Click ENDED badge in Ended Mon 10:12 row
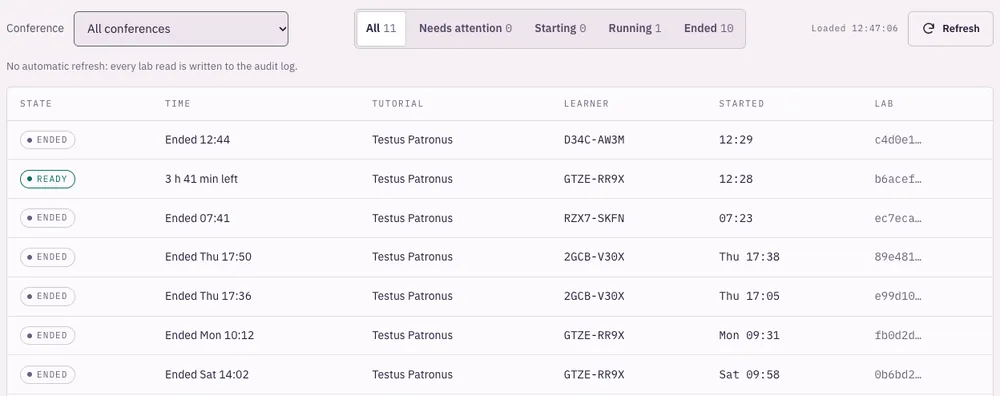This screenshot has height=396, width=1000. click(47, 335)
